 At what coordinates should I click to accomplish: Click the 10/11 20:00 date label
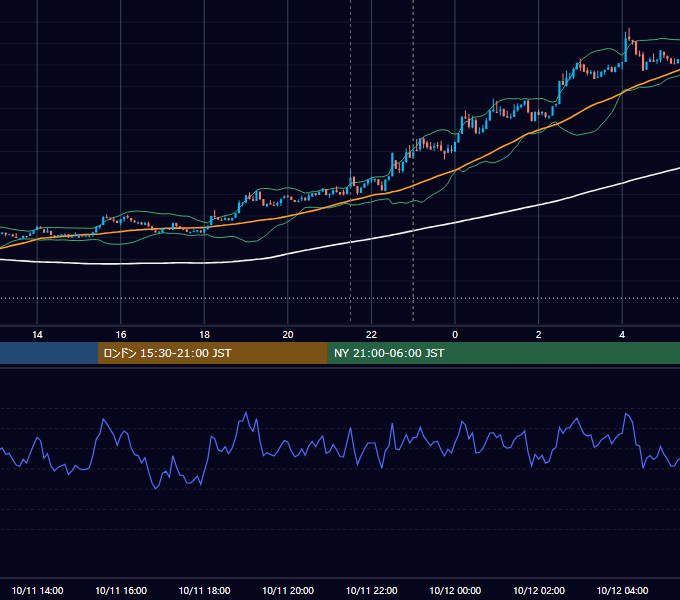point(288,590)
